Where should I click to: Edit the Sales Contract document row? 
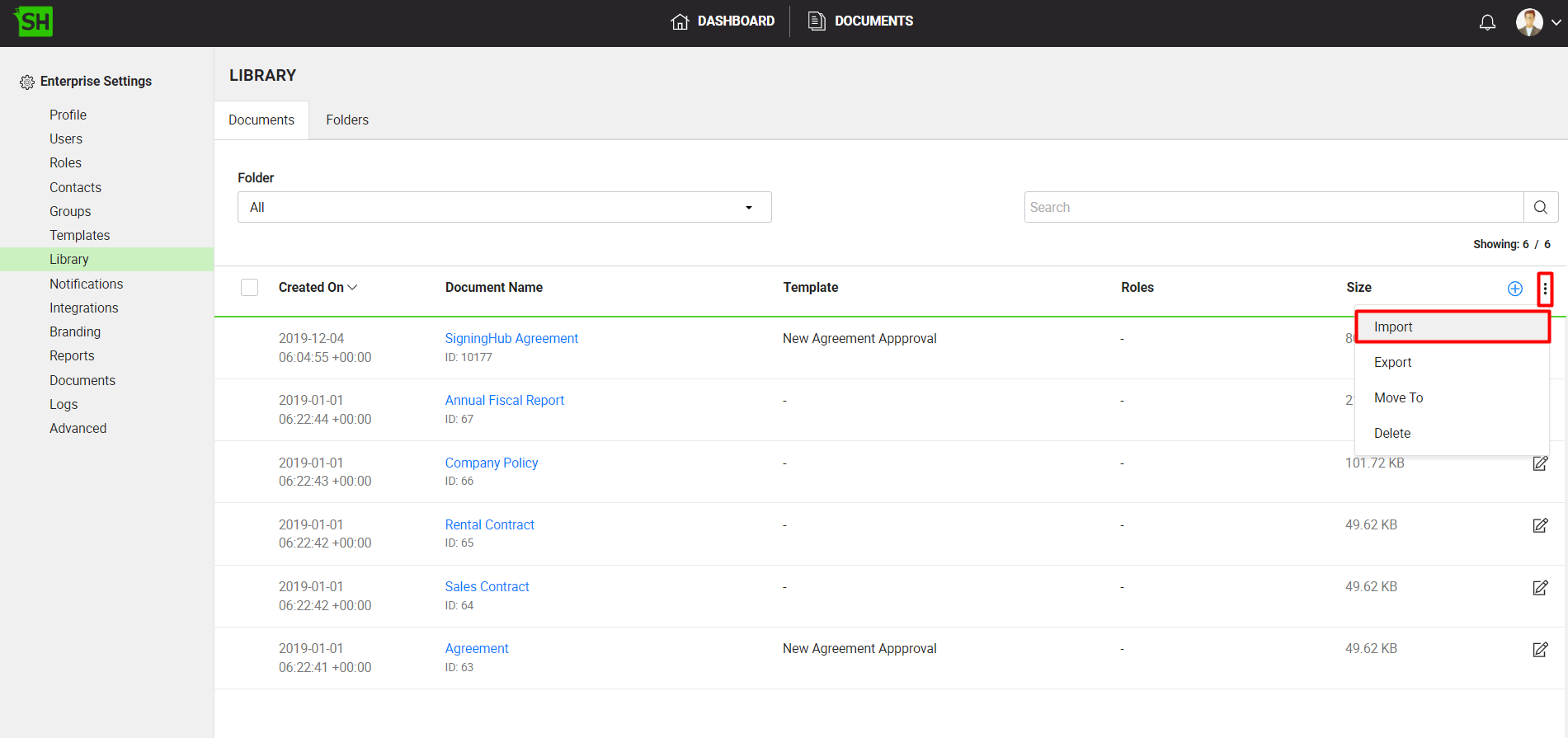click(1539, 588)
